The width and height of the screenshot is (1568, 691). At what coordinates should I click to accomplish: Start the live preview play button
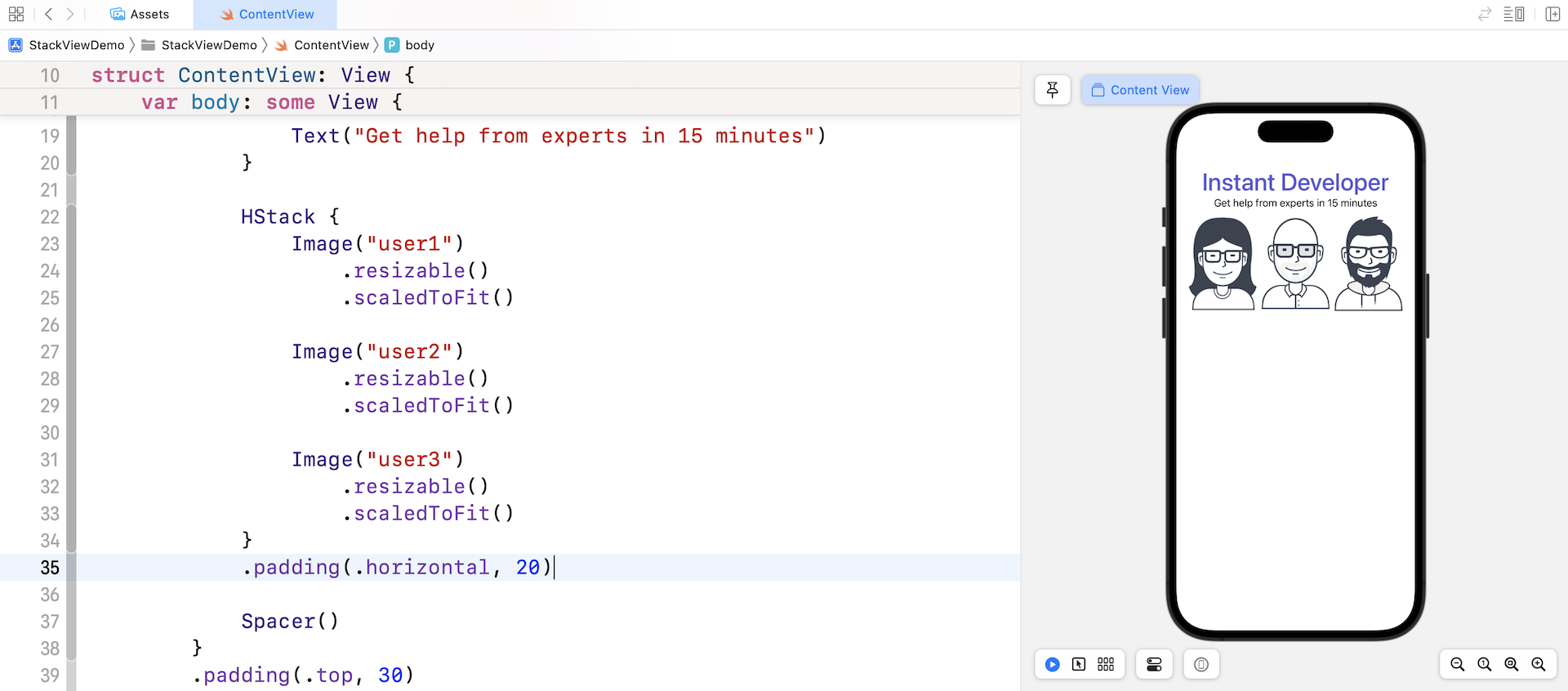tap(1053, 664)
